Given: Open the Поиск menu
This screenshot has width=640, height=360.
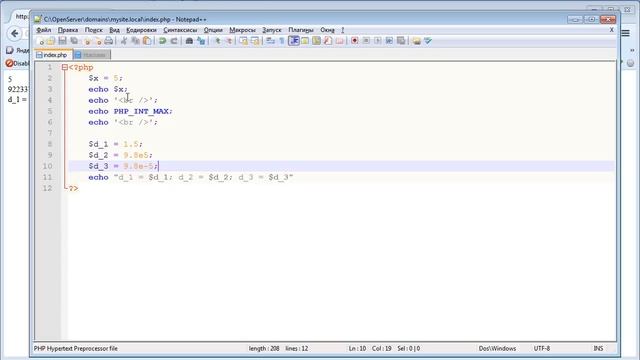Looking at the screenshot, I should click(x=93, y=30).
